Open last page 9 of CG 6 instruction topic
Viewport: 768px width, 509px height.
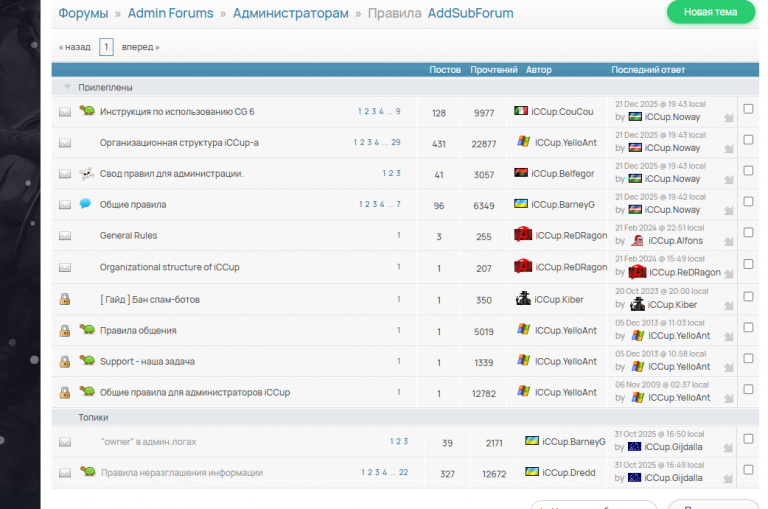(x=398, y=111)
